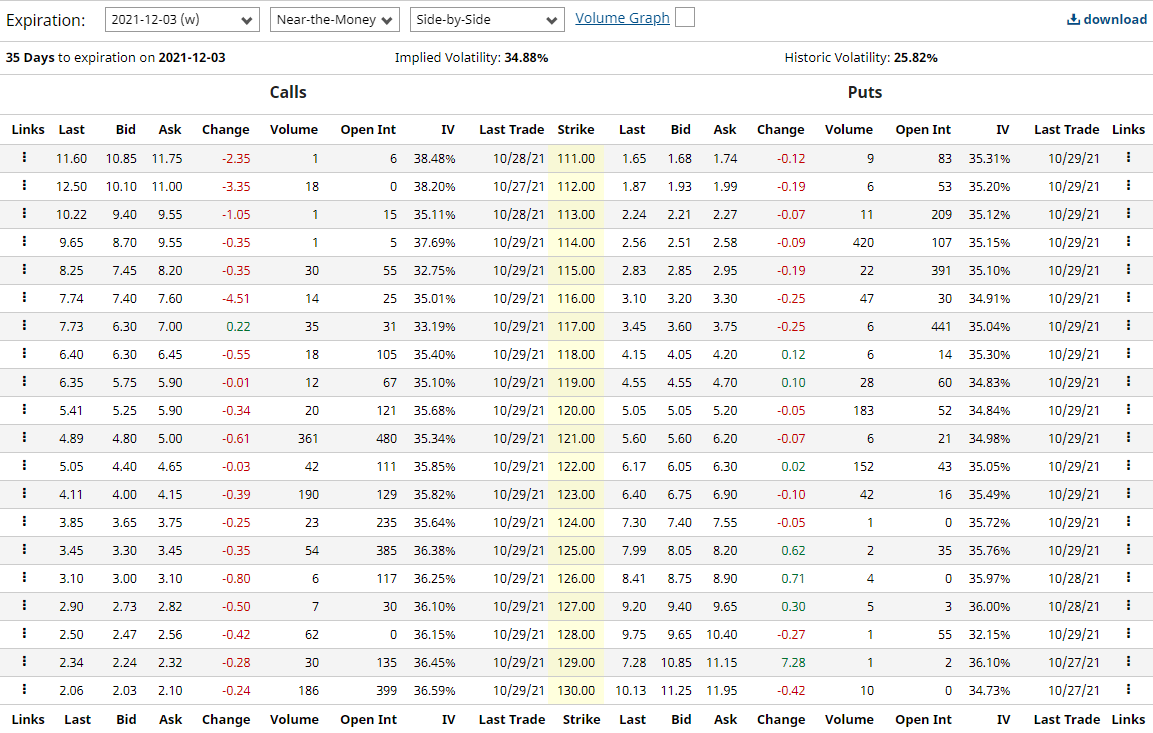Click the Volume Graph link
Viewport: 1153px width, 733px height.
622,17
